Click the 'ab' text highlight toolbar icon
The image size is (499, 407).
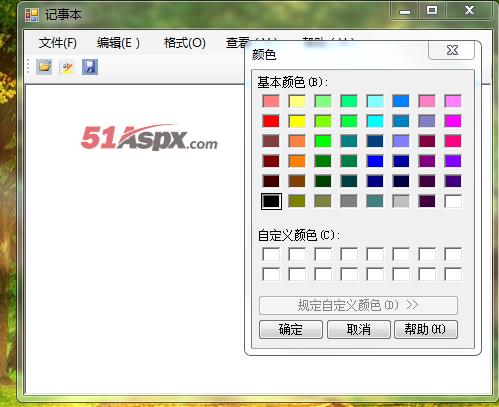pyautogui.click(x=67, y=67)
